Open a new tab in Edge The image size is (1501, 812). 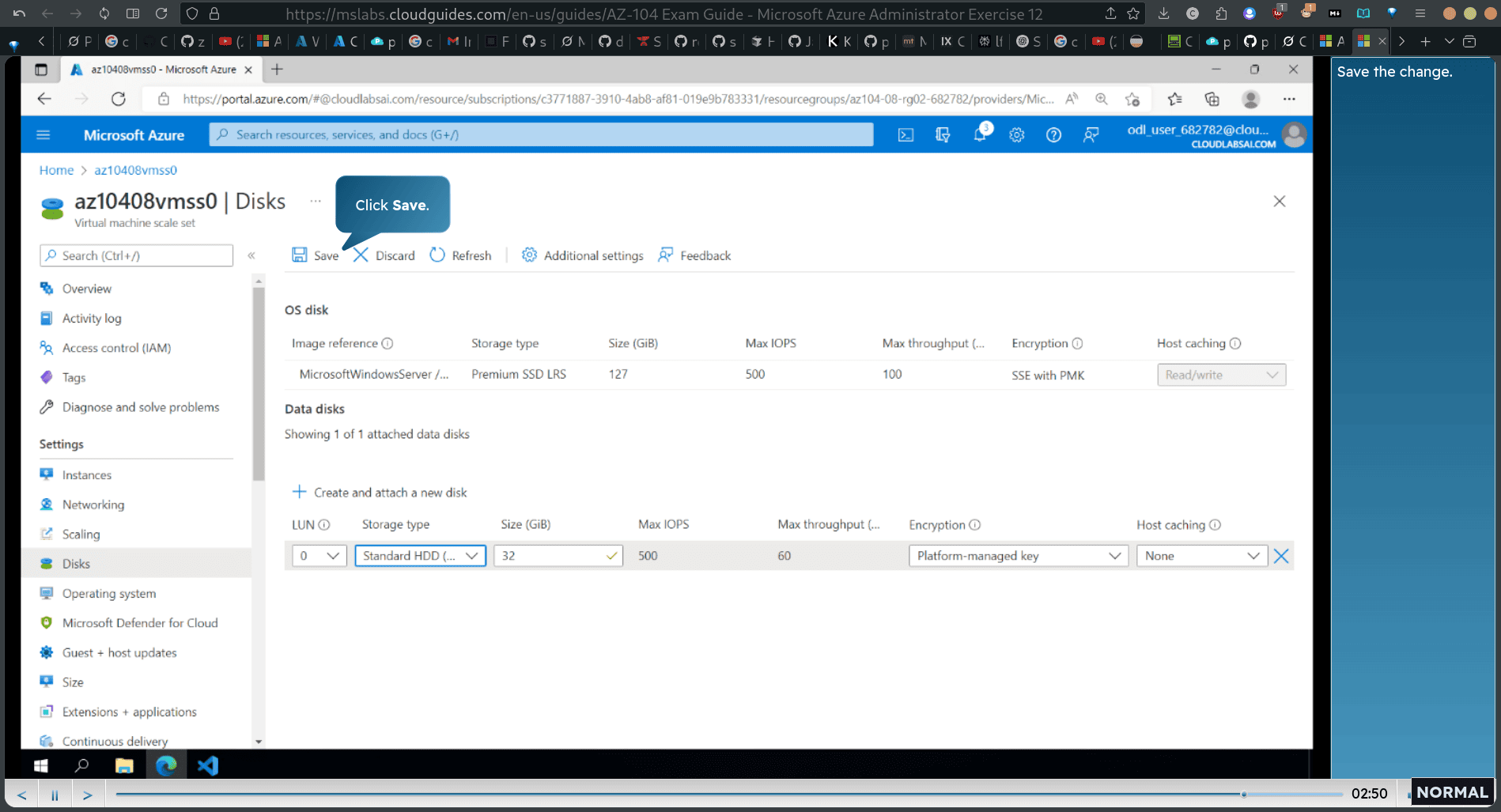click(277, 70)
